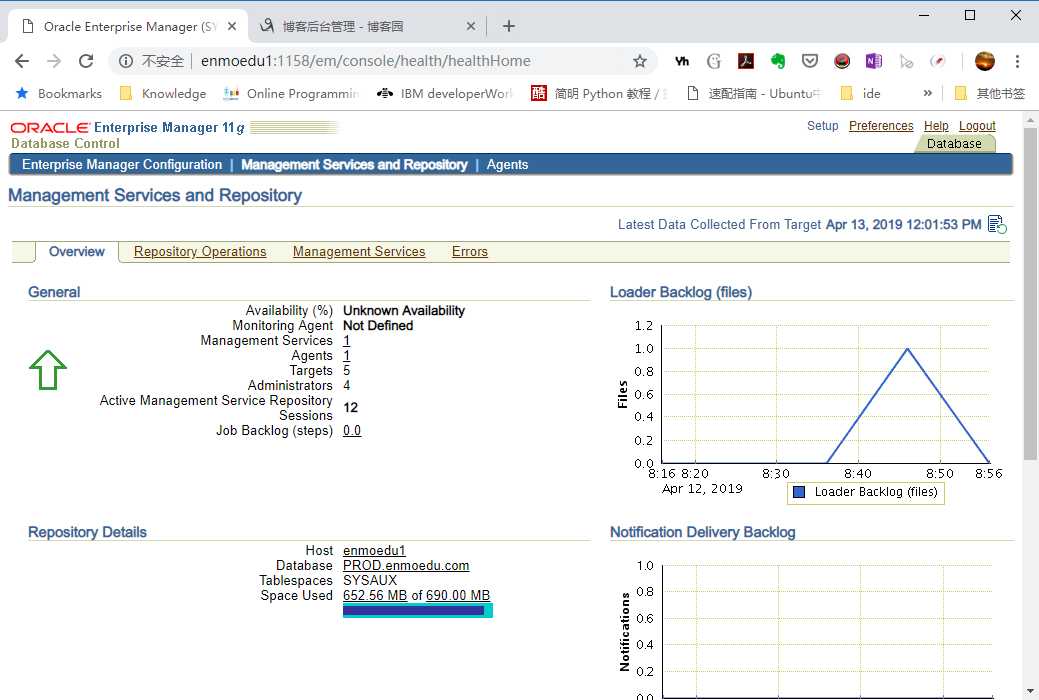Click the Loader Backlog legend swatch
The height and width of the screenshot is (700, 1039).
click(x=799, y=492)
